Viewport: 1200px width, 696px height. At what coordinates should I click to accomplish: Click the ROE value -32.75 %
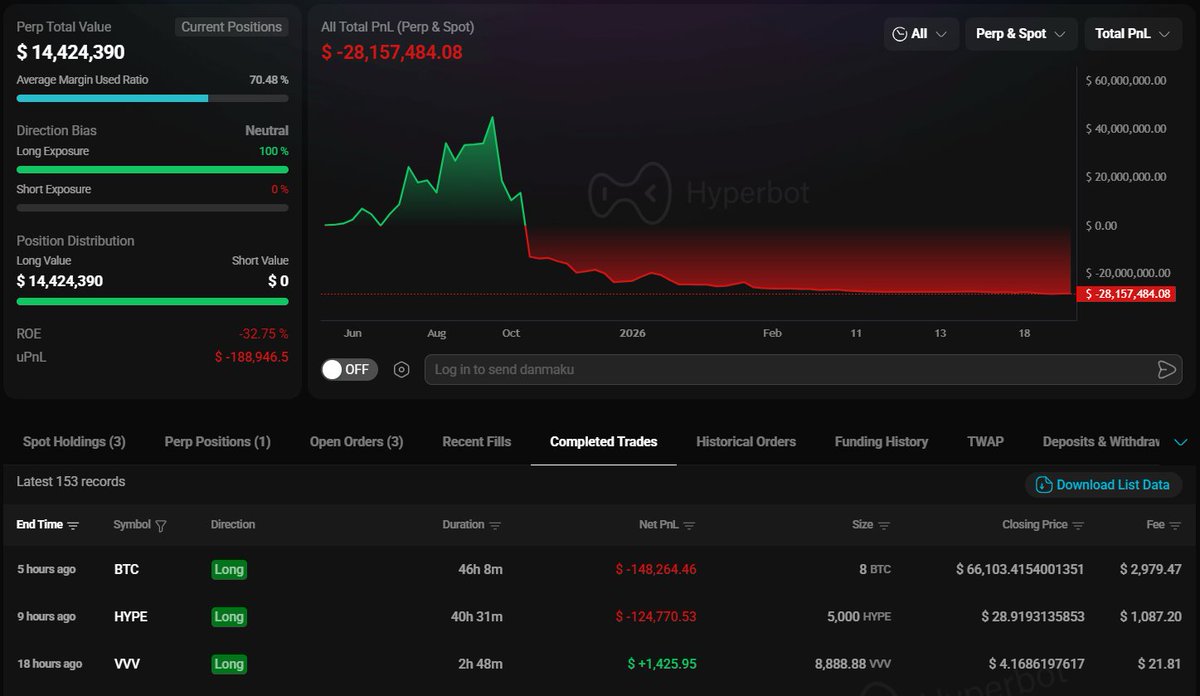click(x=264, y=334)
